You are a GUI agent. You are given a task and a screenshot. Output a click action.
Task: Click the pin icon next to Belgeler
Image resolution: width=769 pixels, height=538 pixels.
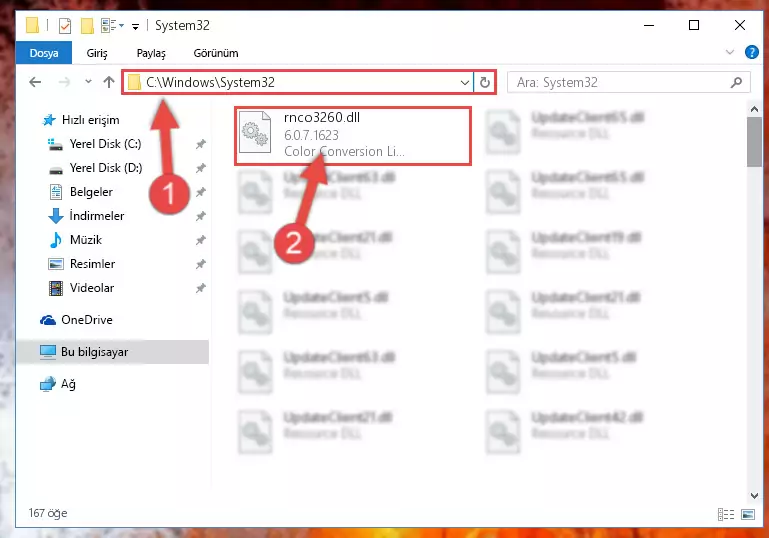tap(201, 192)
